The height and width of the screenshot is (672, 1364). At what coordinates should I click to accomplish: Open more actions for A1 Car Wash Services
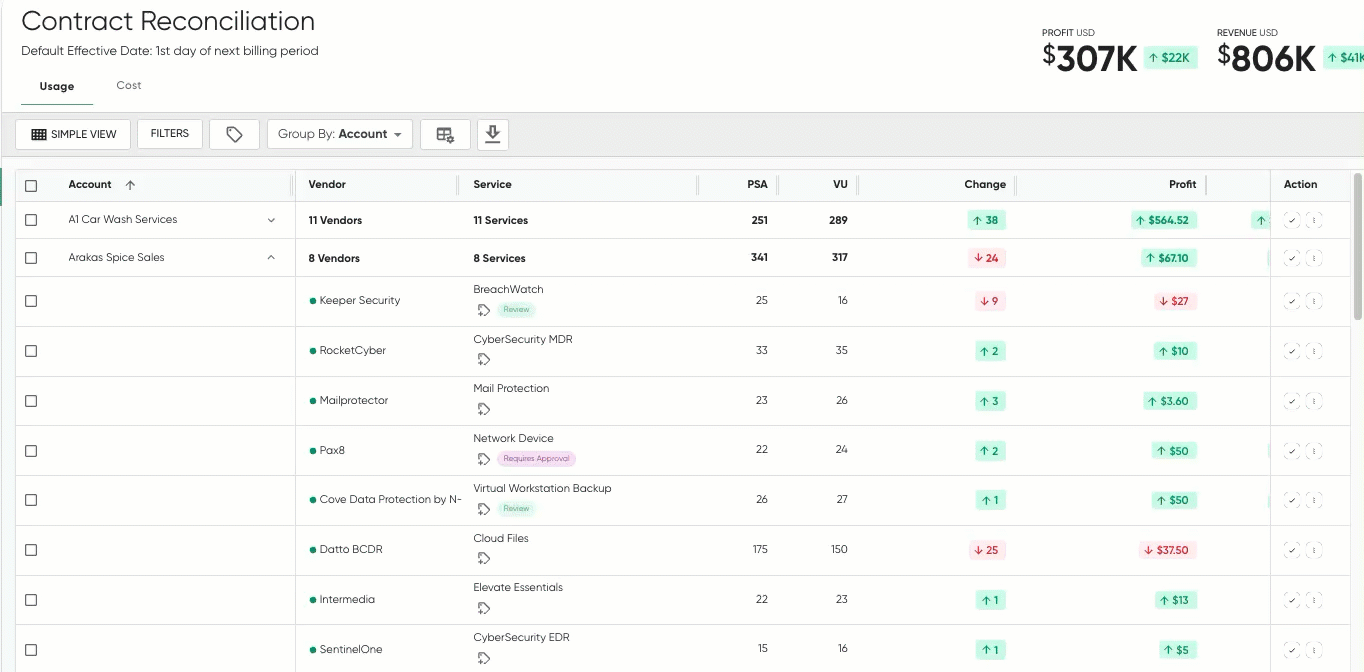coord(1314,220)
